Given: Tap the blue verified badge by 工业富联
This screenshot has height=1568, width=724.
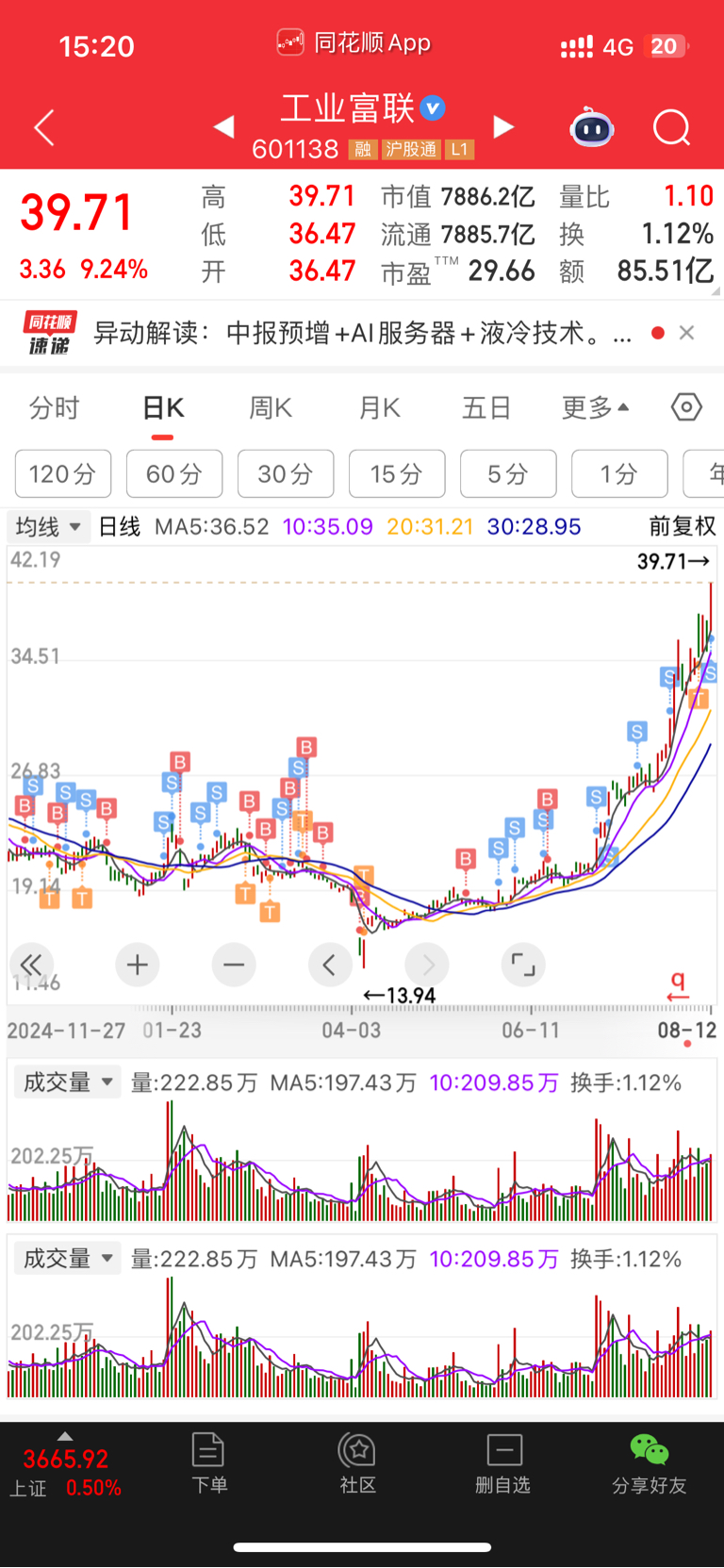Looking at the screenshot, I should click(433, 108).
